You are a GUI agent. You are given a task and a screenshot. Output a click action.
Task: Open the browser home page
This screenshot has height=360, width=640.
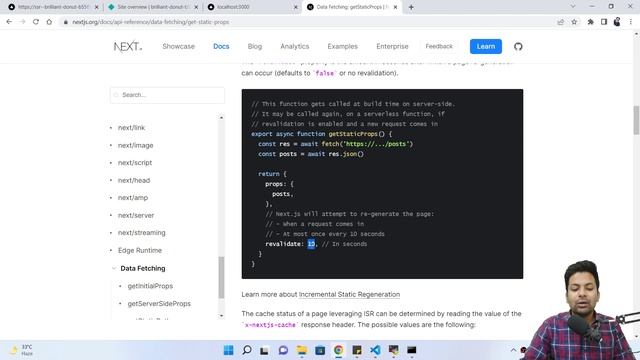click(49, 22)
